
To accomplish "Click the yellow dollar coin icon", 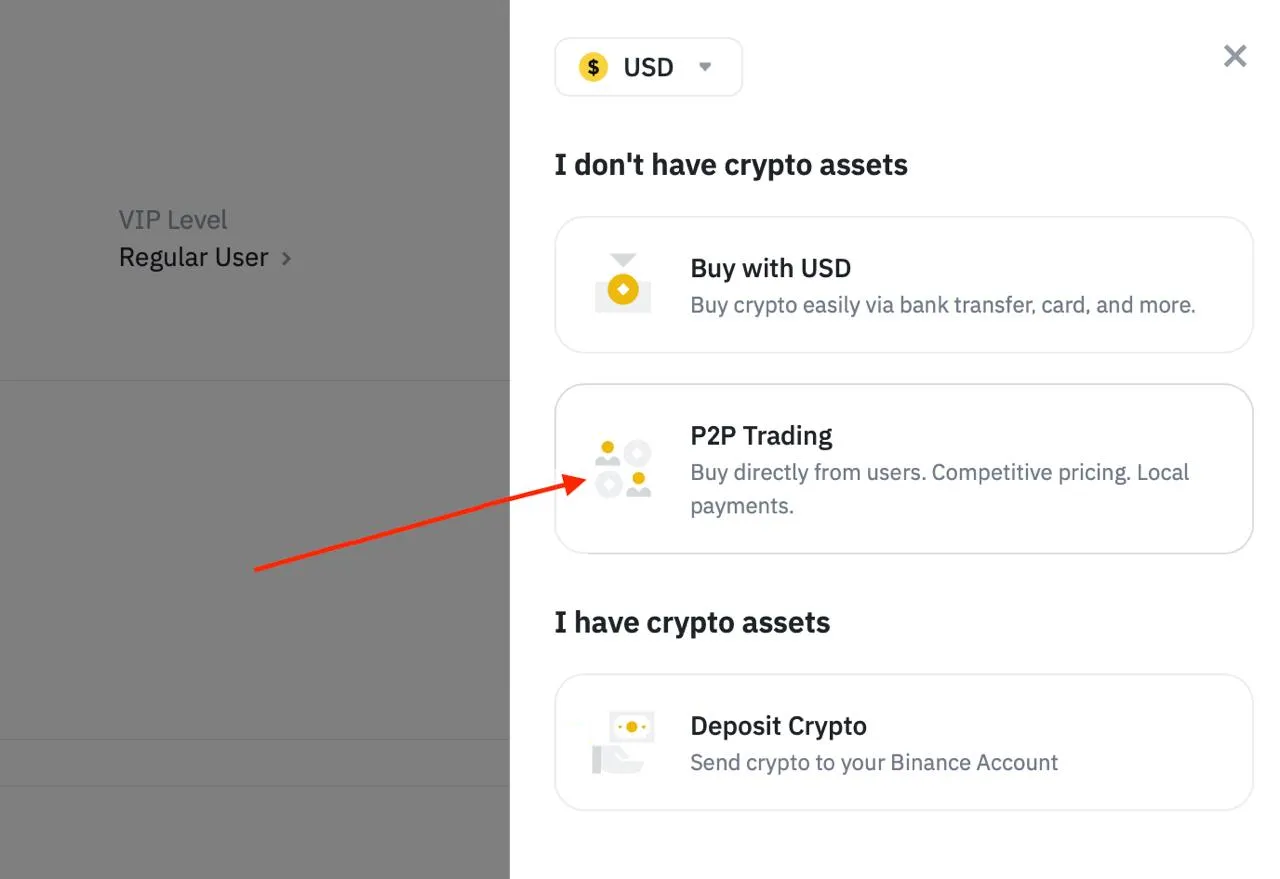I will pyautogui.click(x=593, y=67).
